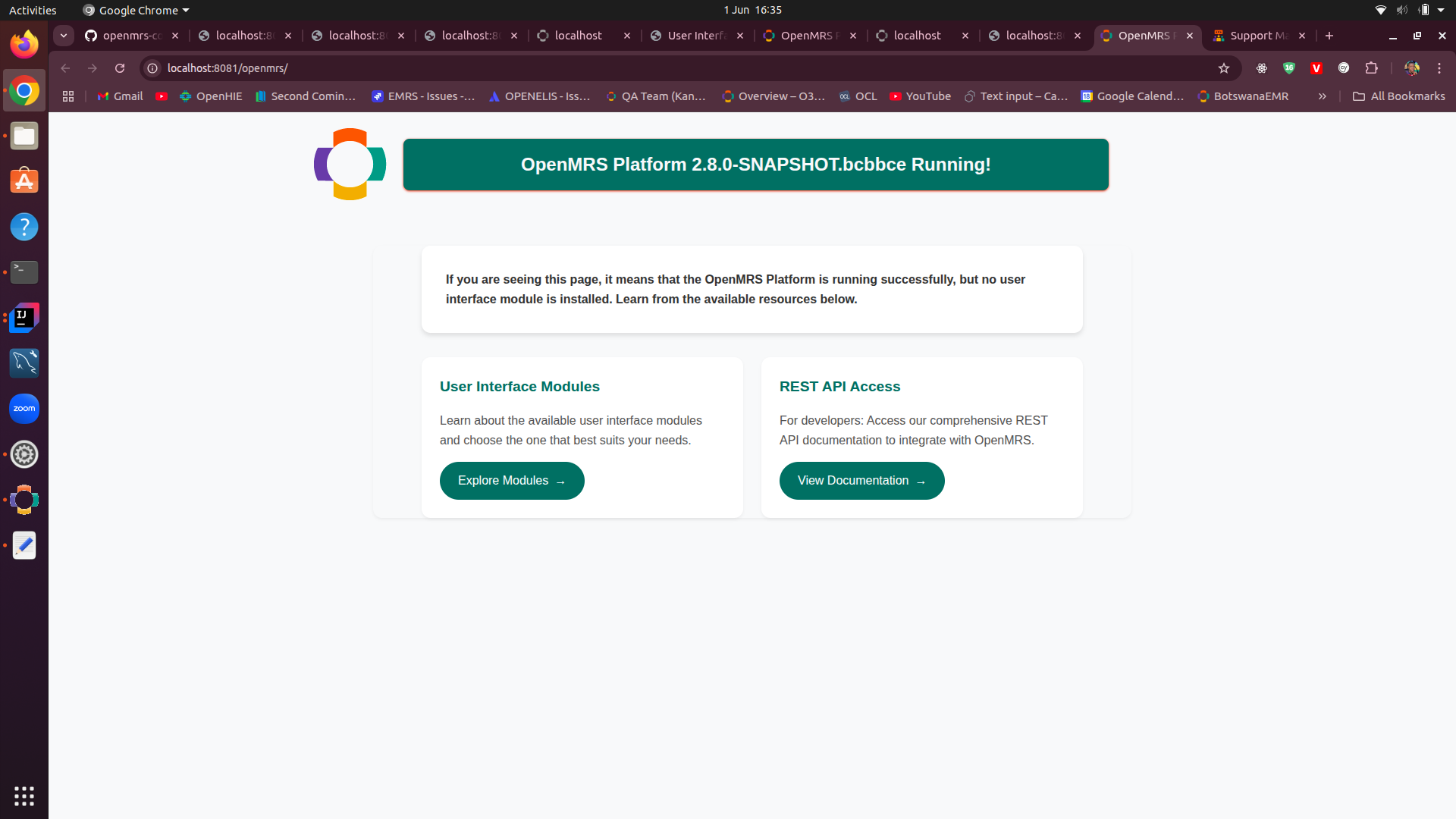
Task: Expand the hidden bookmarks overflow chevron
Action: 1322,96
